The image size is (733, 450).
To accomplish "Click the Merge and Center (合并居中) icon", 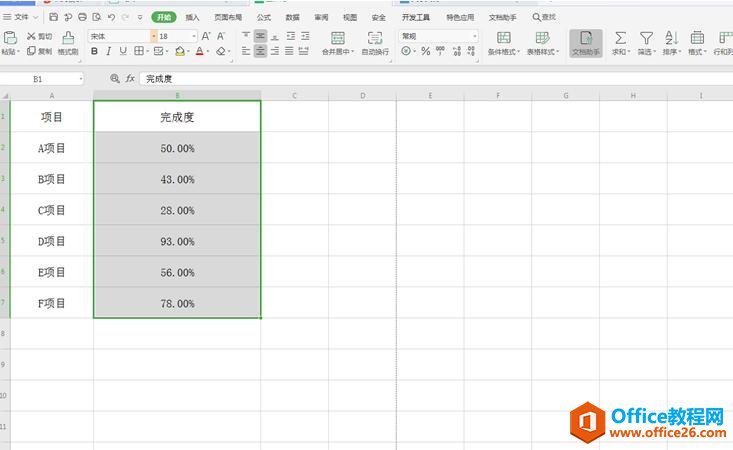I will pyautogui.click(x=338, y=38).
